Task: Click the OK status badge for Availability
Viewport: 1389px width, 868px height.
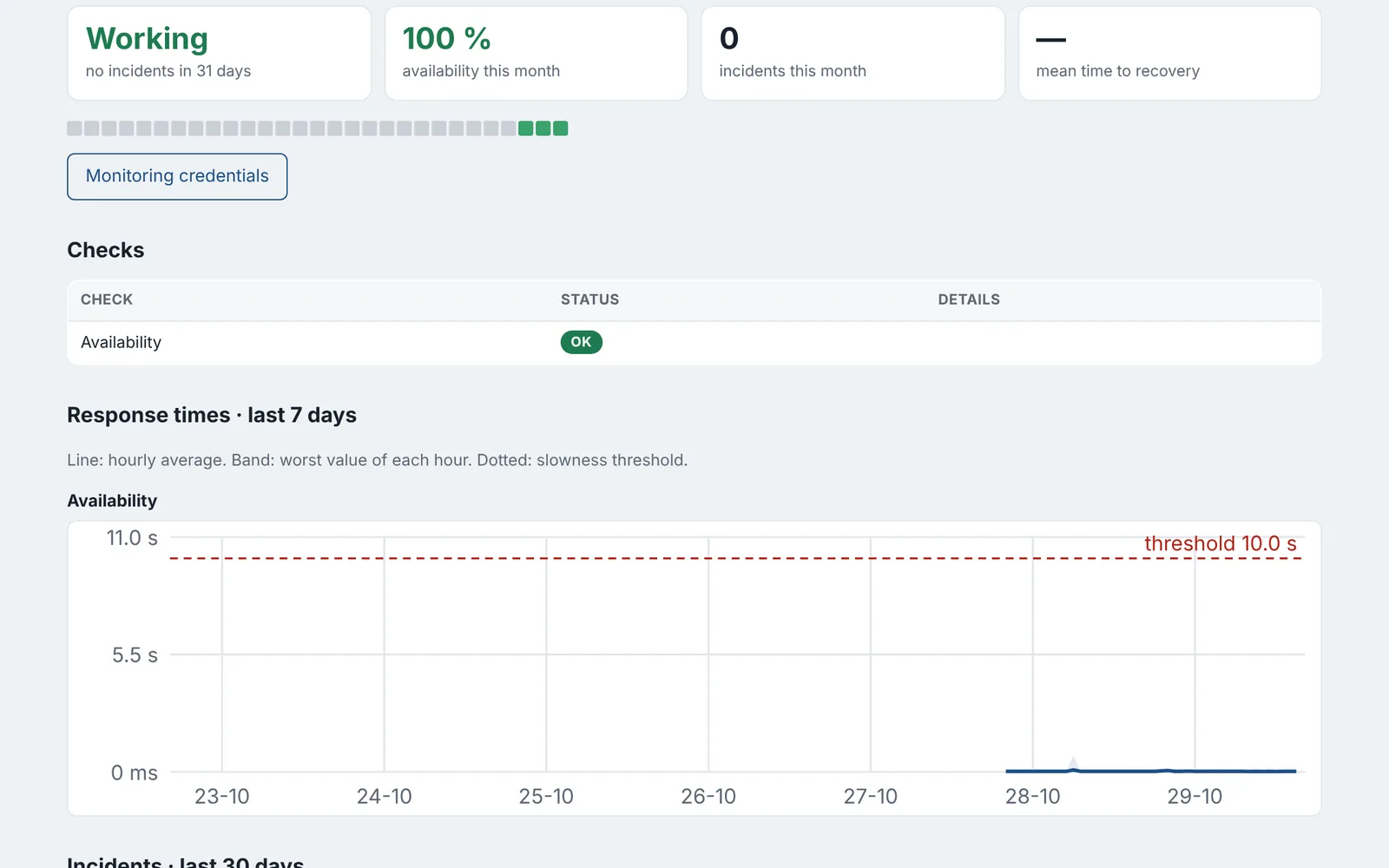Action: [581, 342]
